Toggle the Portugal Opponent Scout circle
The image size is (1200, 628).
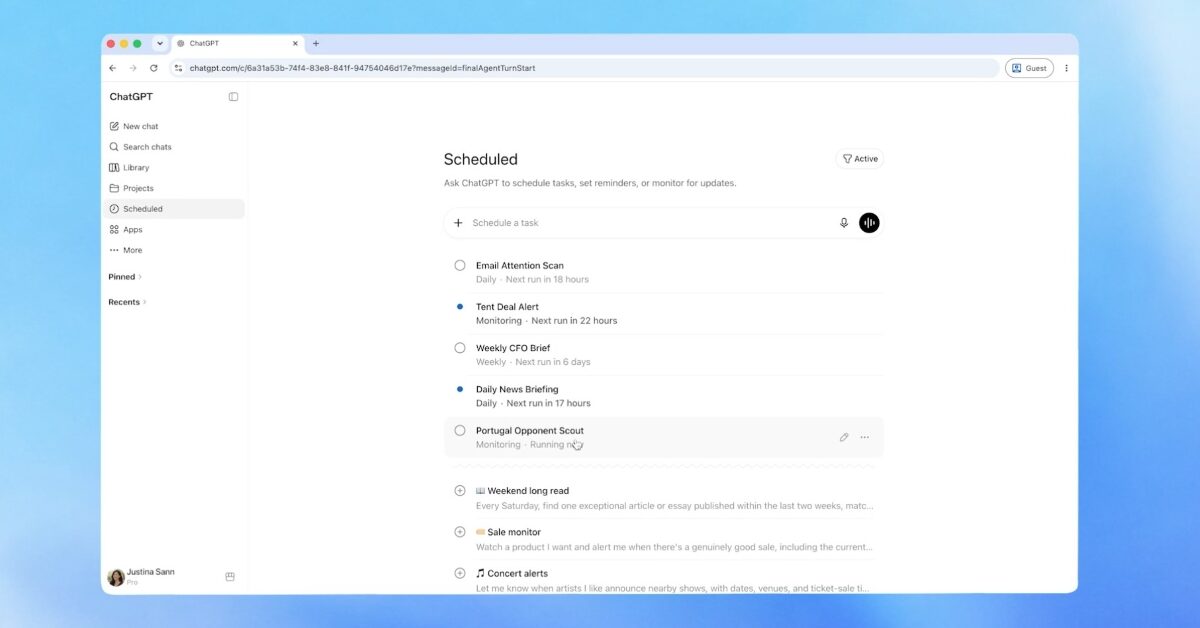coord(460,430)
